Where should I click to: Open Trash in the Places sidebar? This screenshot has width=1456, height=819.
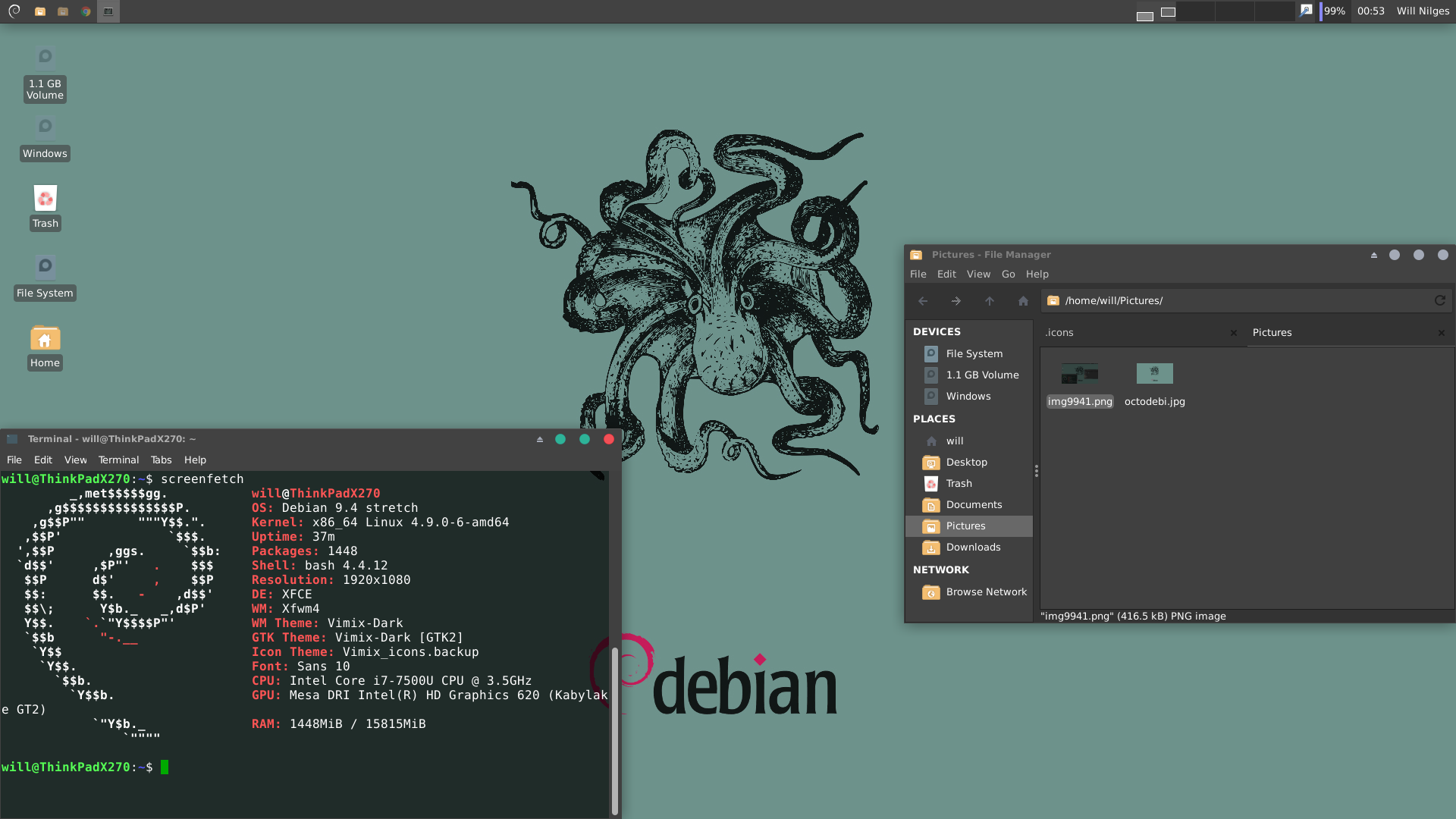(969, 484)
